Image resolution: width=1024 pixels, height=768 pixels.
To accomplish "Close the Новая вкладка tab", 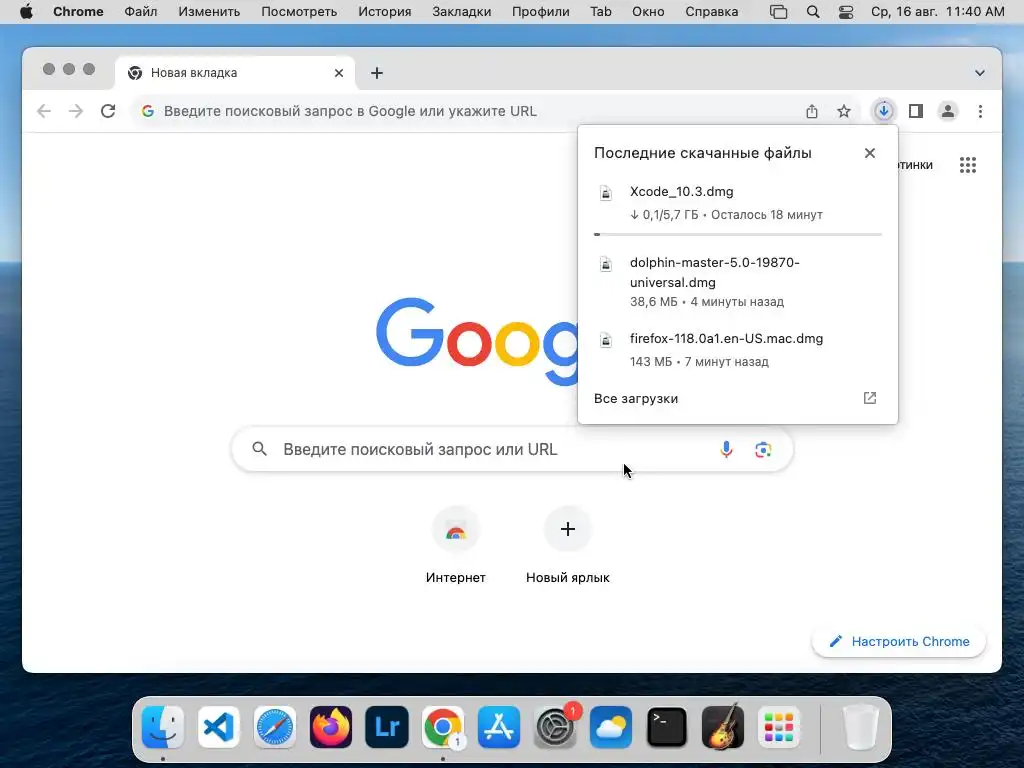I will click(339, 73).
